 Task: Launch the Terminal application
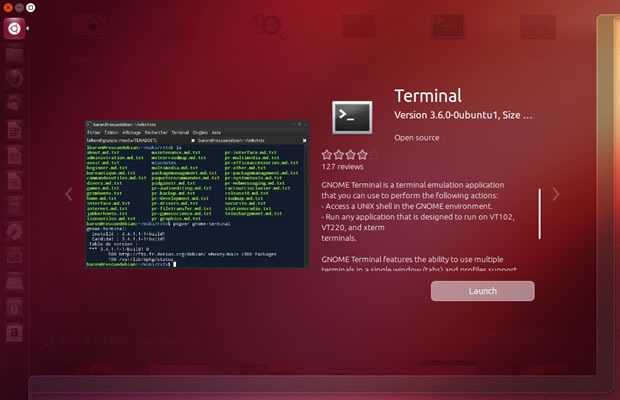point(482,291)
